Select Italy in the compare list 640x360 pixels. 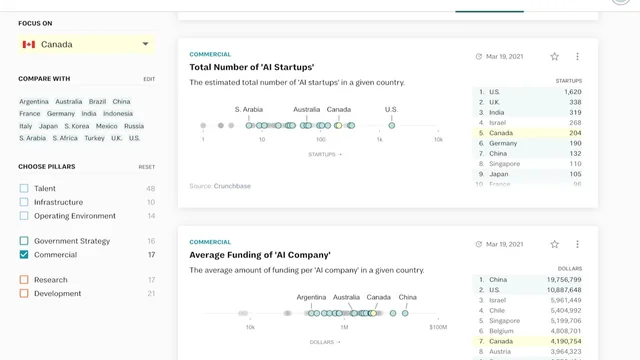pyautogui.click(x=25, y=126)
